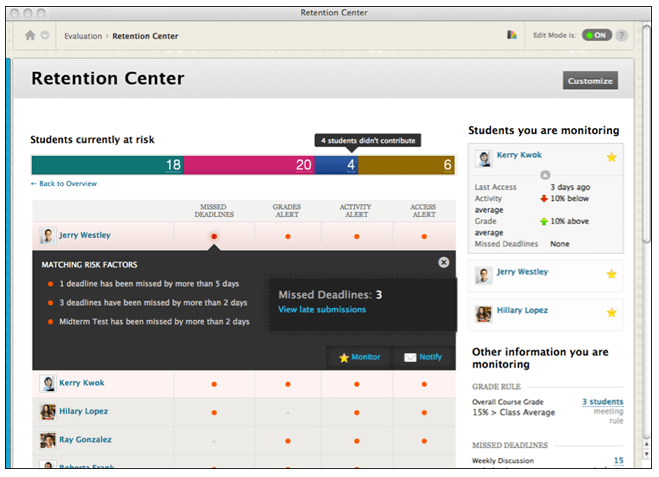Open the 15 Weekly Discussion link

pyautogui.click(x=618, y=461)
